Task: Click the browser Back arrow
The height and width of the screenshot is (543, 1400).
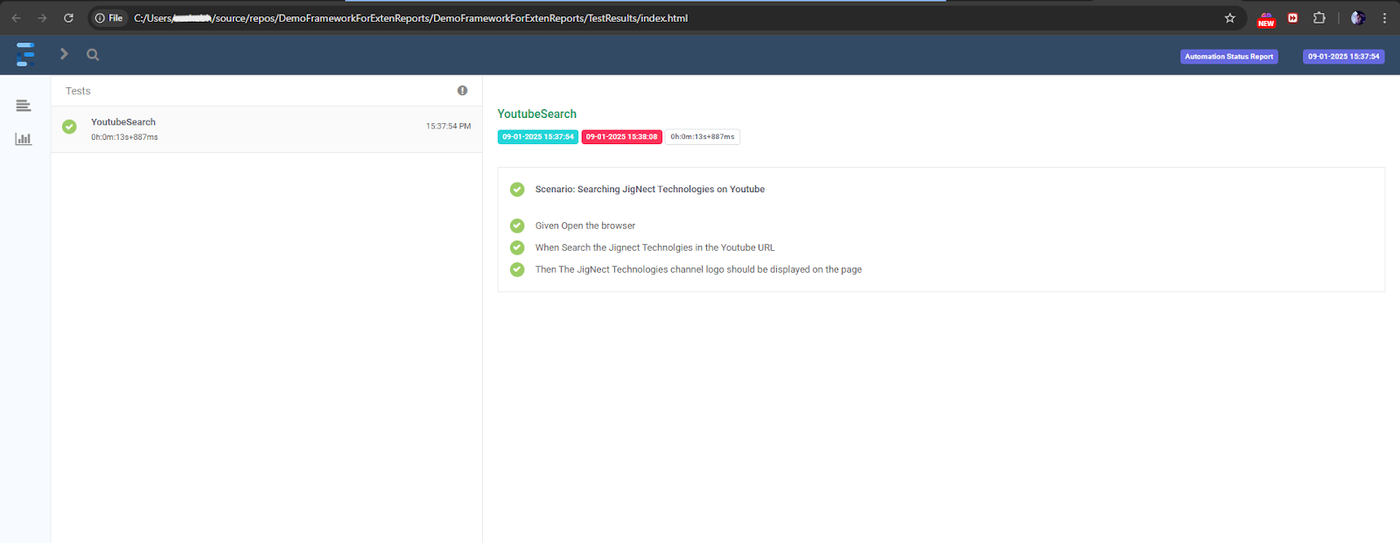Action: coord(16,18)
